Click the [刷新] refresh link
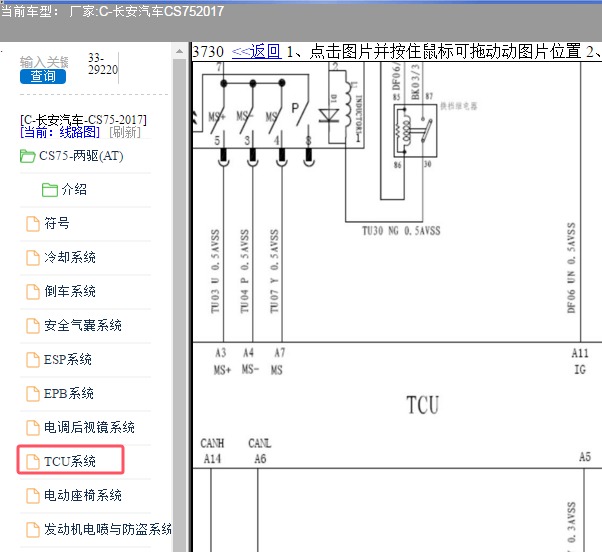The image size is (602, 552). 125,132
